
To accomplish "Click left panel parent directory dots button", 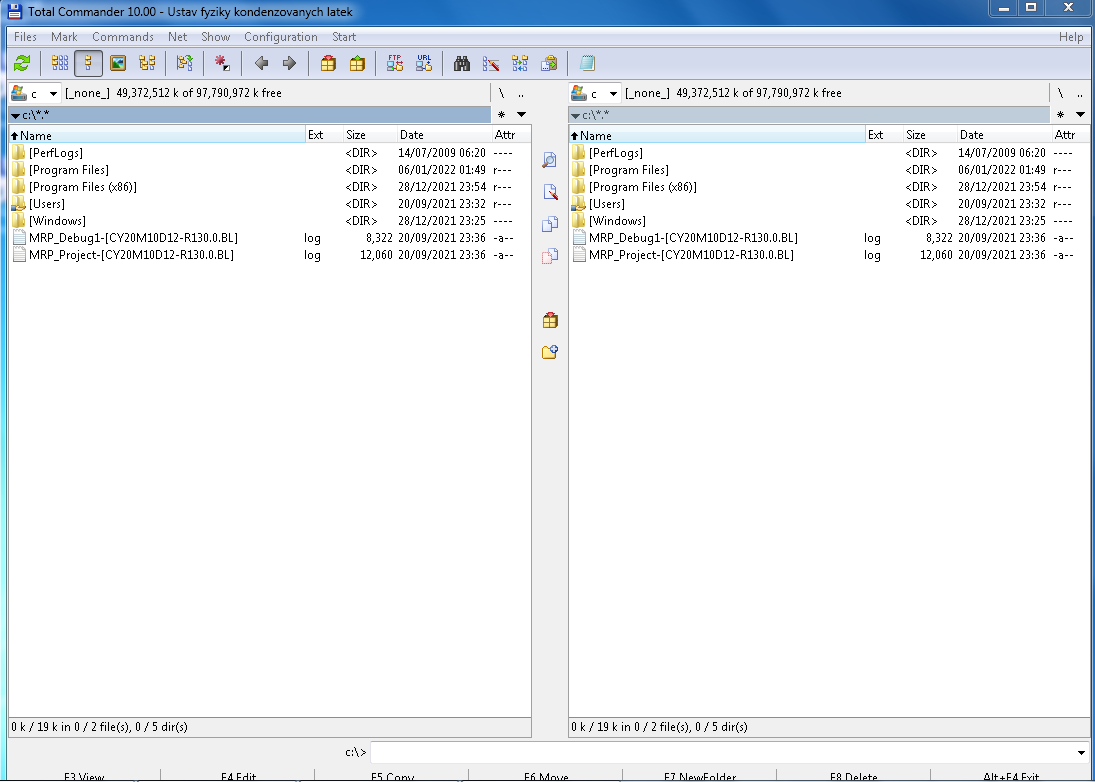I will (521, 93).
